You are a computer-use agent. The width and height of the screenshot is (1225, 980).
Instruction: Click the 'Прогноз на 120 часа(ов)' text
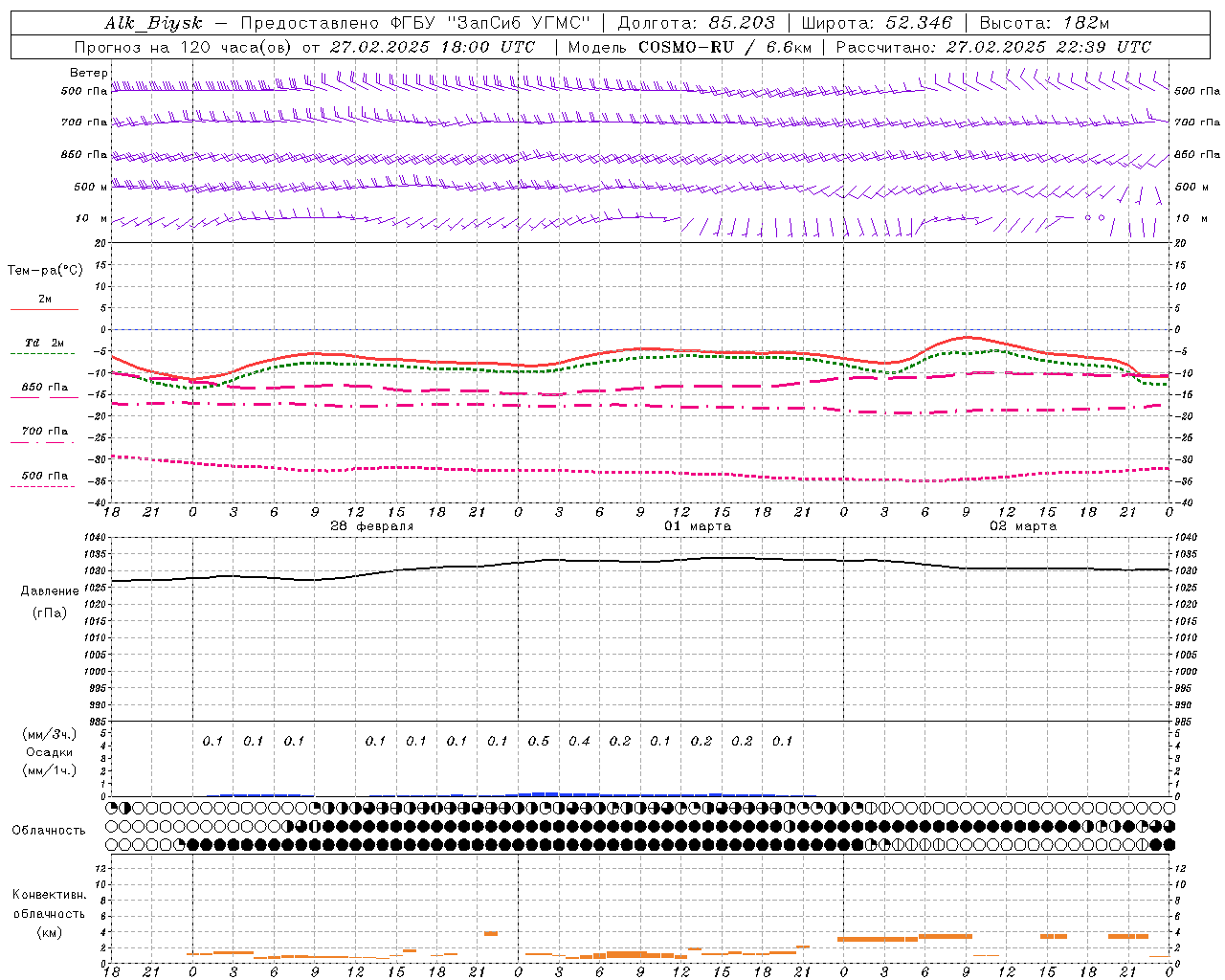184,47
